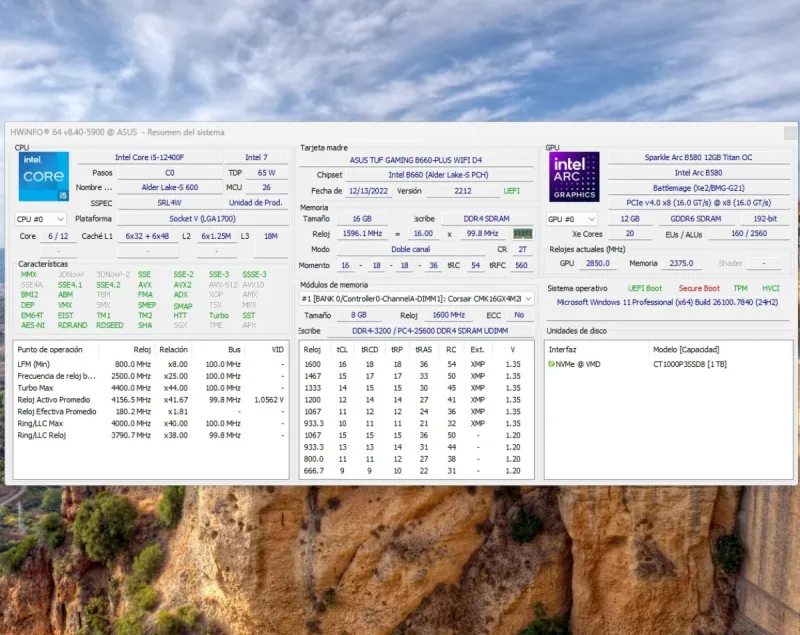
Task: Click the HVCI status label
Action: [770, 288]
